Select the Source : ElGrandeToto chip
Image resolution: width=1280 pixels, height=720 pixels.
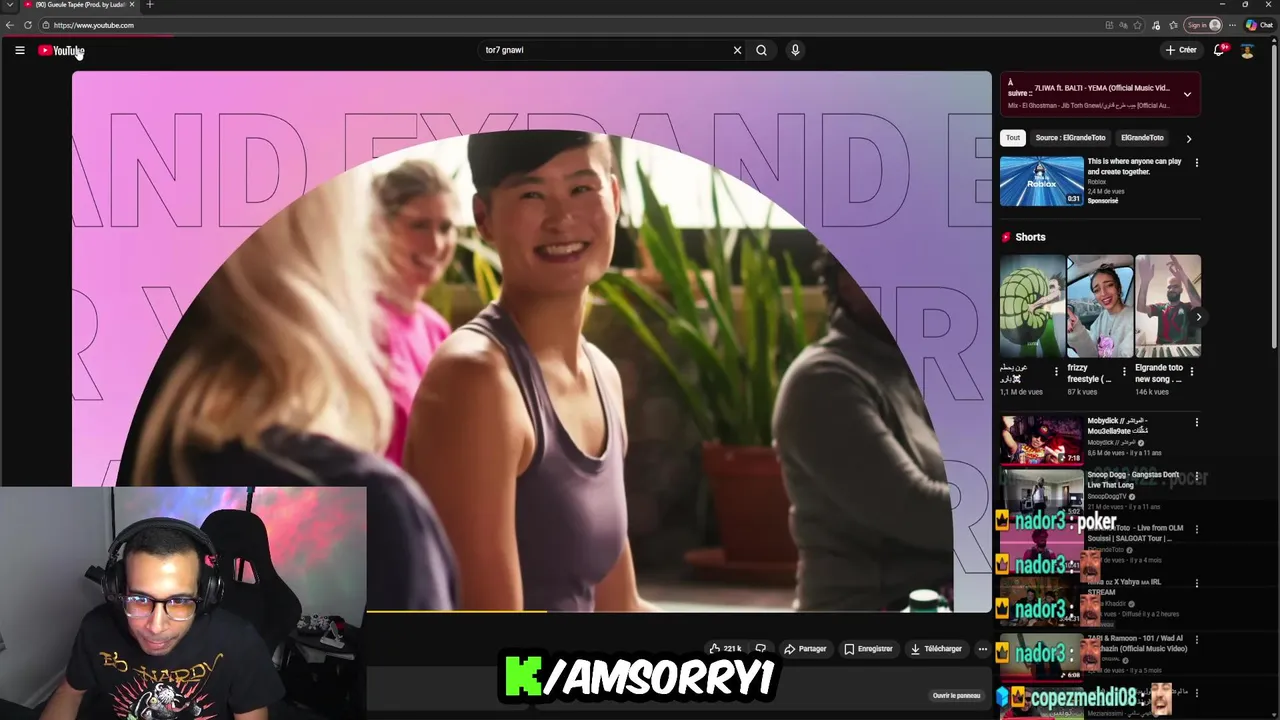tap(1071, 138)
